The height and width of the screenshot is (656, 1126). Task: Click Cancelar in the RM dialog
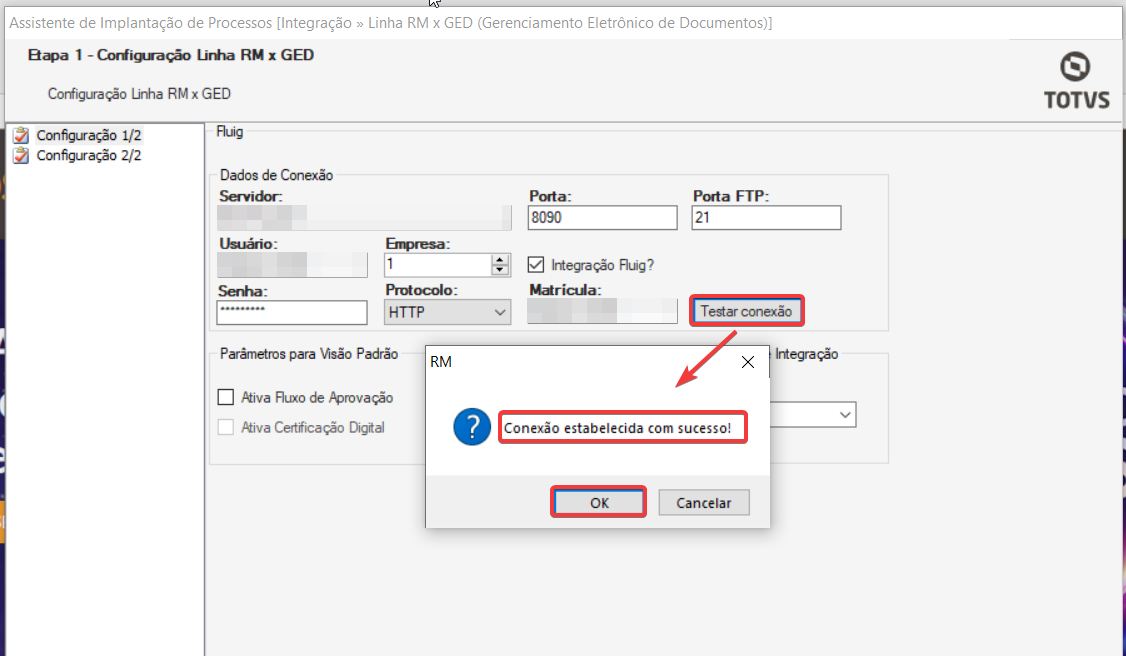704,502
